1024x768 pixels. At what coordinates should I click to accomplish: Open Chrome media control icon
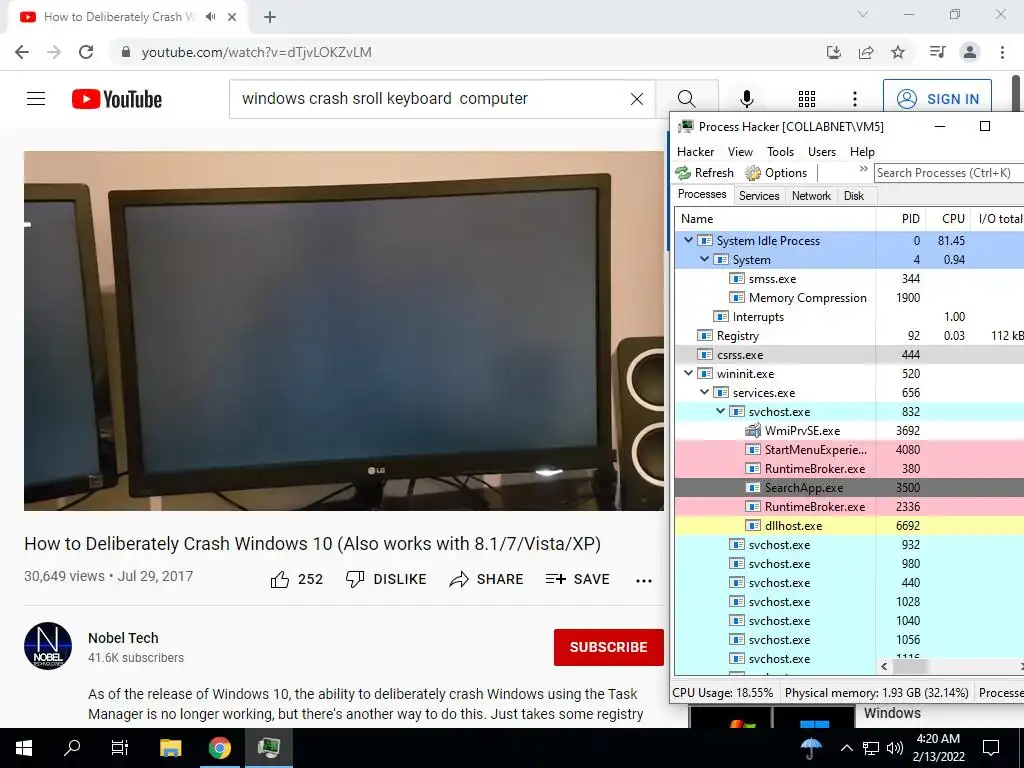click(x=937, y=52)
